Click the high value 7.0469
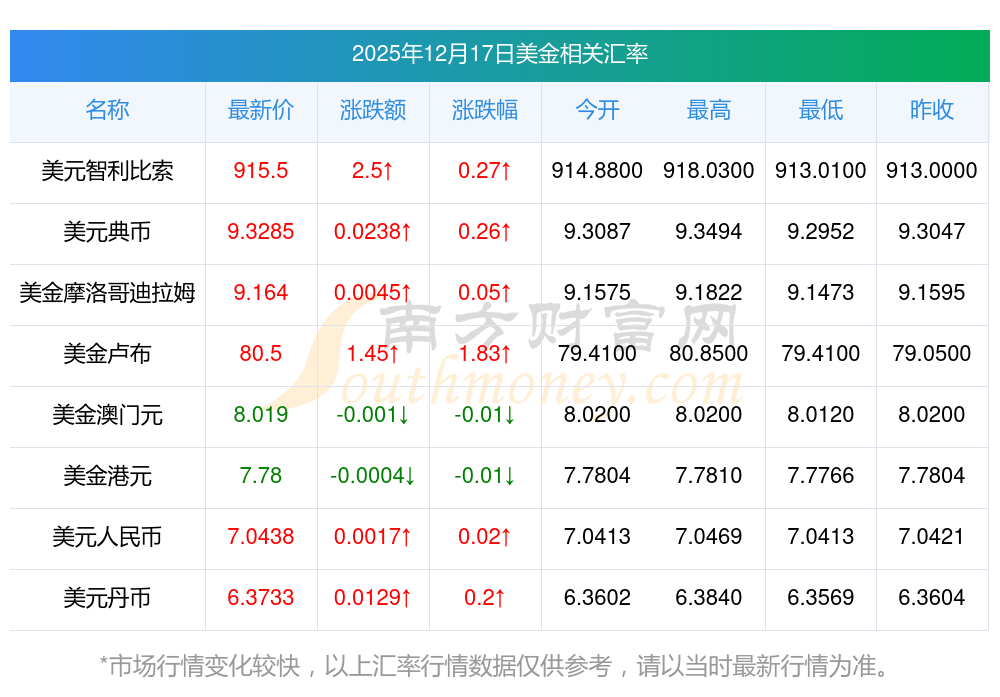The height and width of the screenshot is (697, 1000). click(x=709, y=536)
